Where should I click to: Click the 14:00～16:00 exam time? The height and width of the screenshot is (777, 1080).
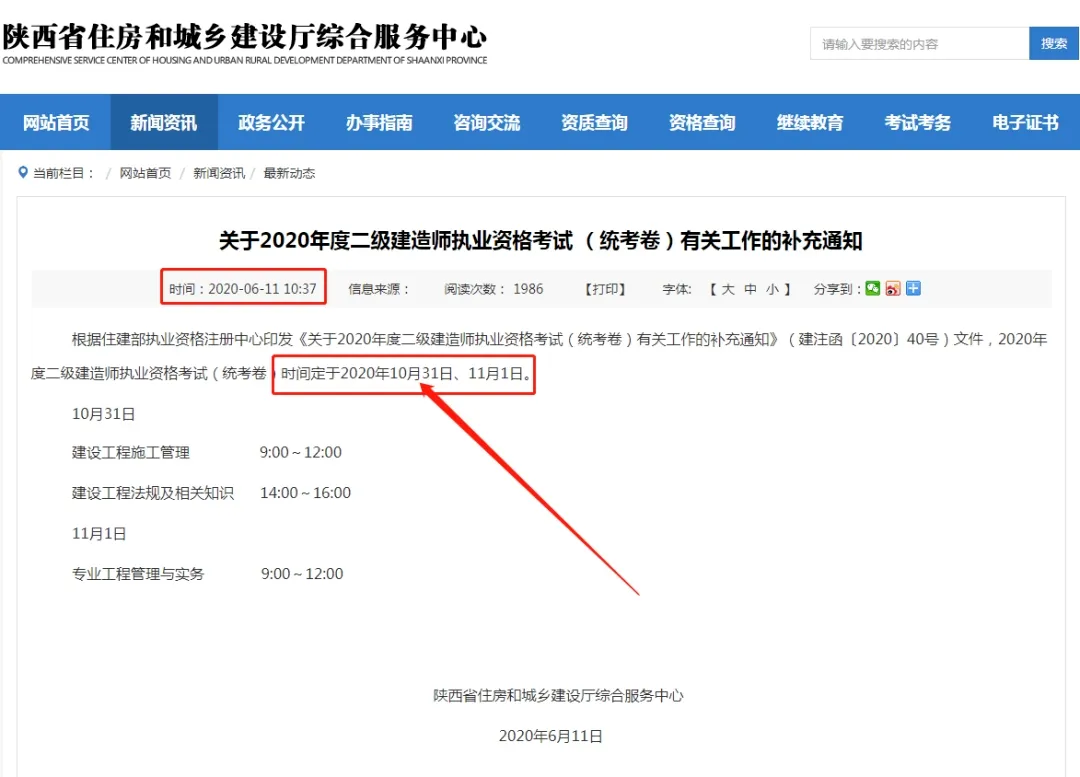[306, 493]
